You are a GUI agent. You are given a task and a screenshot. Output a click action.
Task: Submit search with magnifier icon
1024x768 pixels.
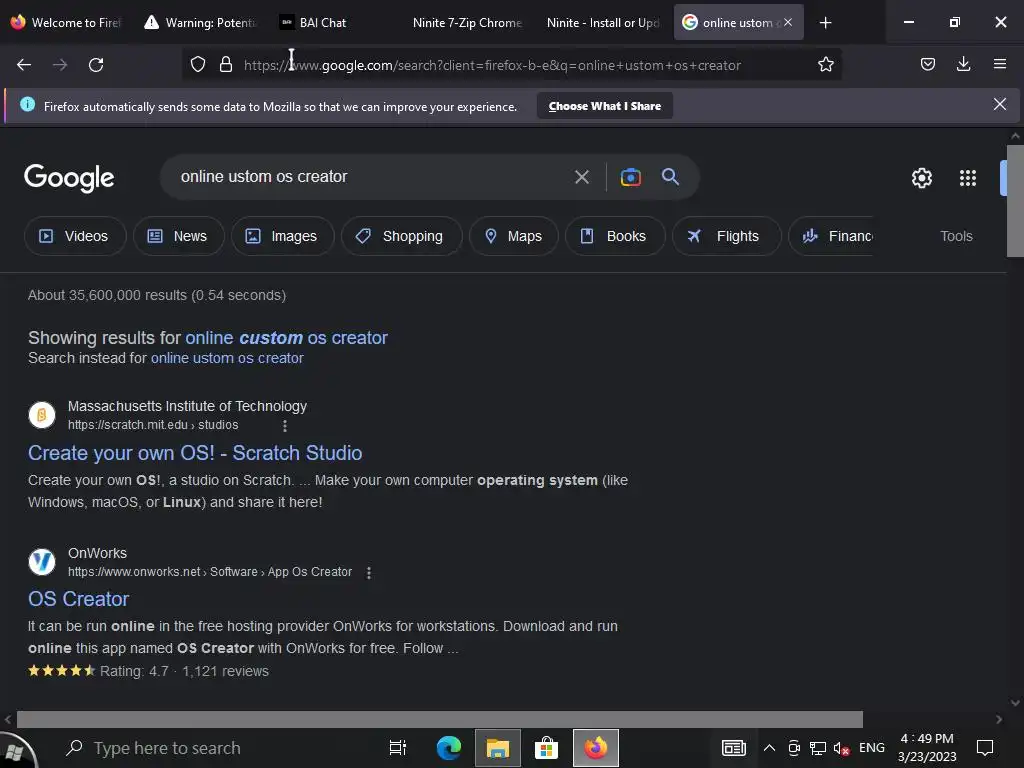pos(670,176)
